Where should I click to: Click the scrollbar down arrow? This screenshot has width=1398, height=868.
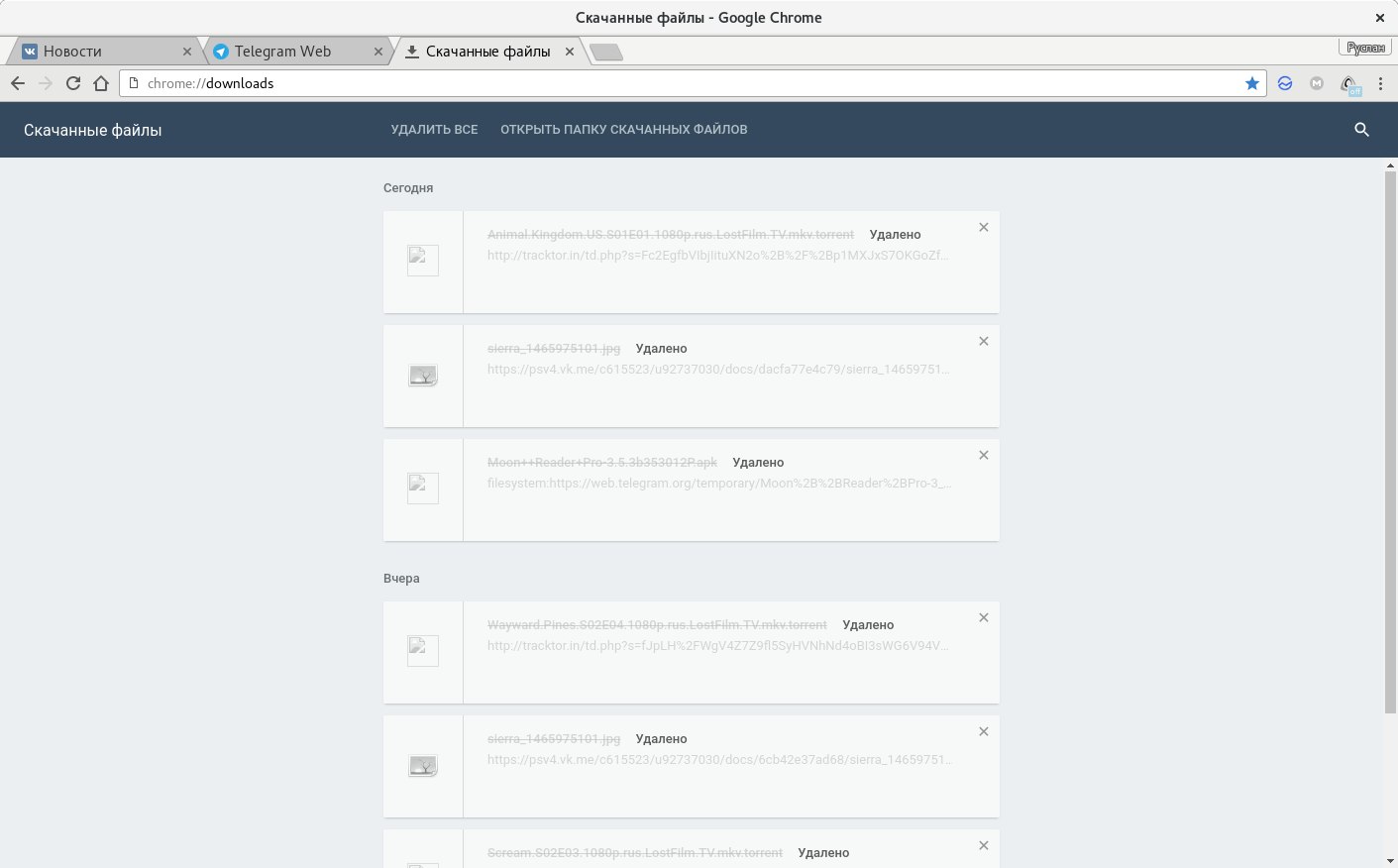coord(1390,860)
